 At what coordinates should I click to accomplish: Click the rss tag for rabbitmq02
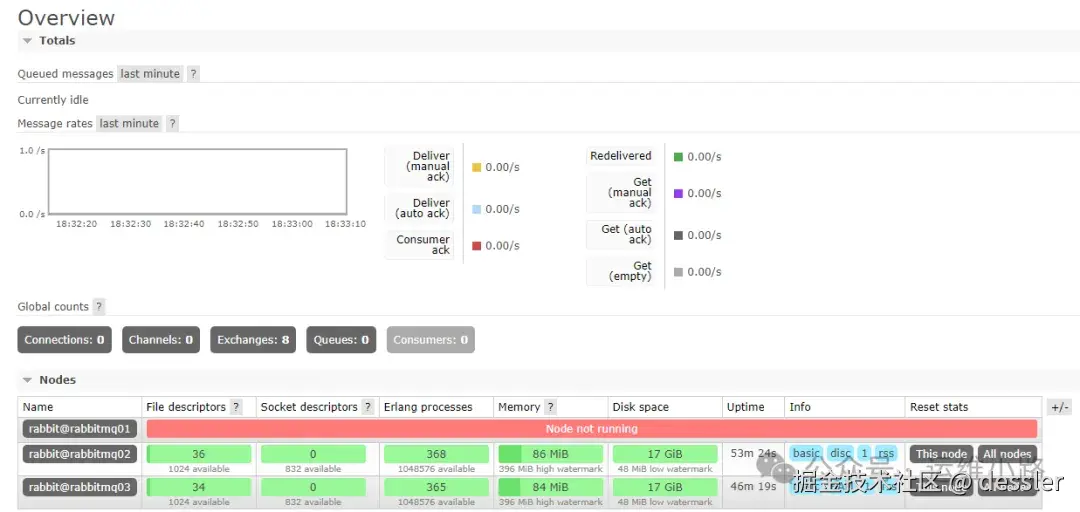point(886,453)
